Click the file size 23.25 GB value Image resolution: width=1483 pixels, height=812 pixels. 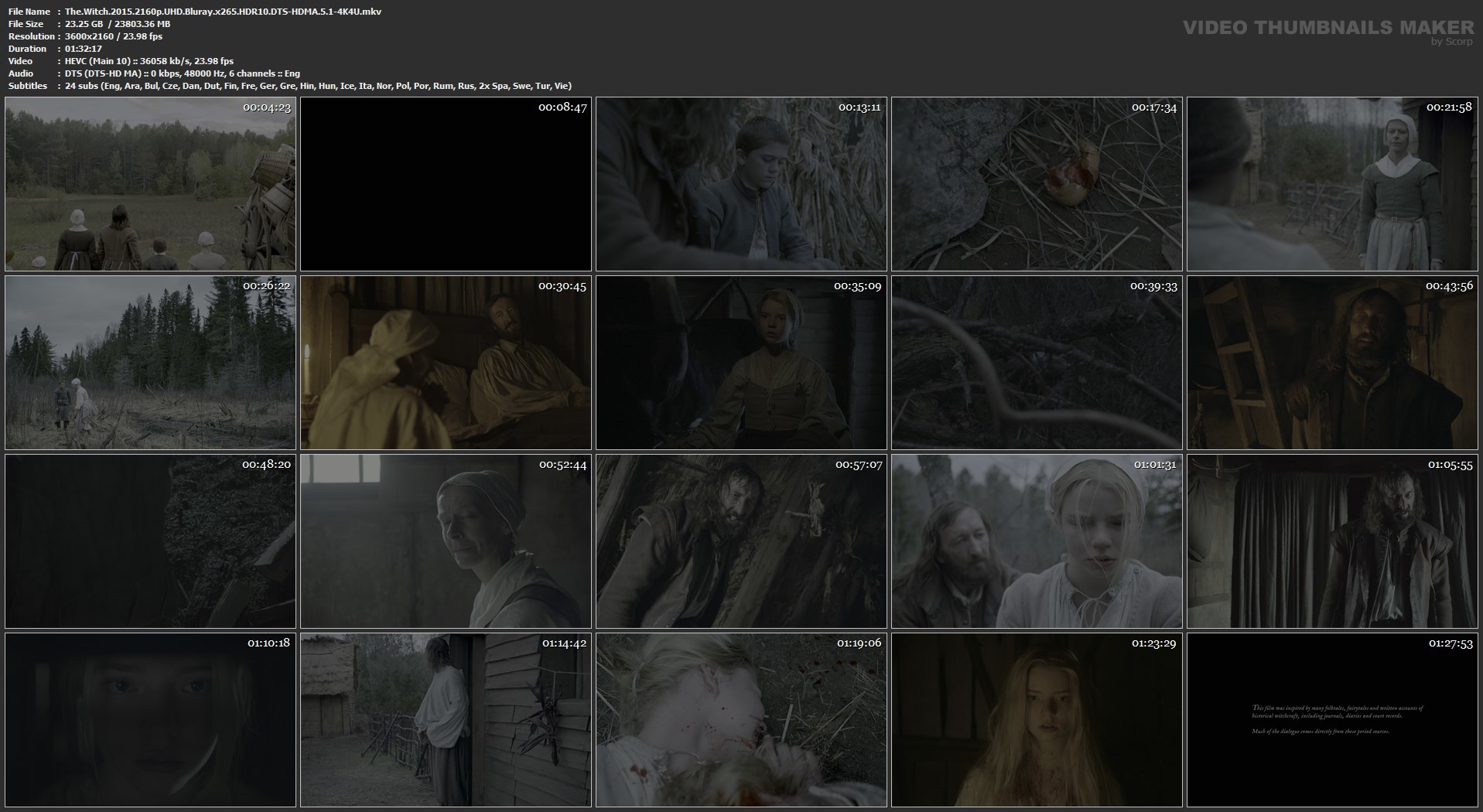tap(118, 24)
